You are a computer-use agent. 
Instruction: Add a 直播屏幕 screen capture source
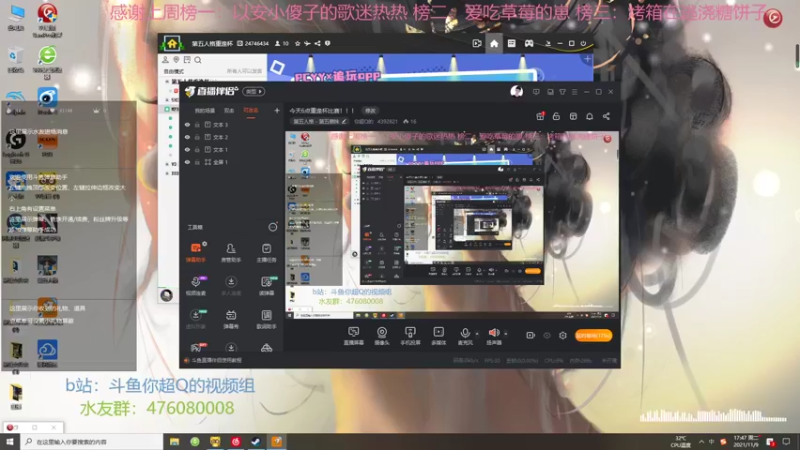[353, 336]
